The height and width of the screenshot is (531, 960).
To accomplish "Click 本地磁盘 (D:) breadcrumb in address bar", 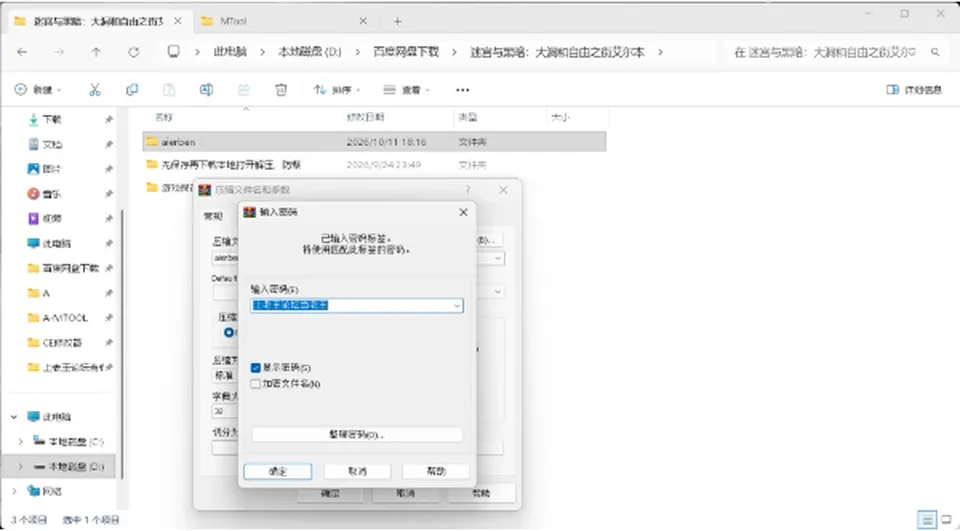I will [x=309, y=52].
